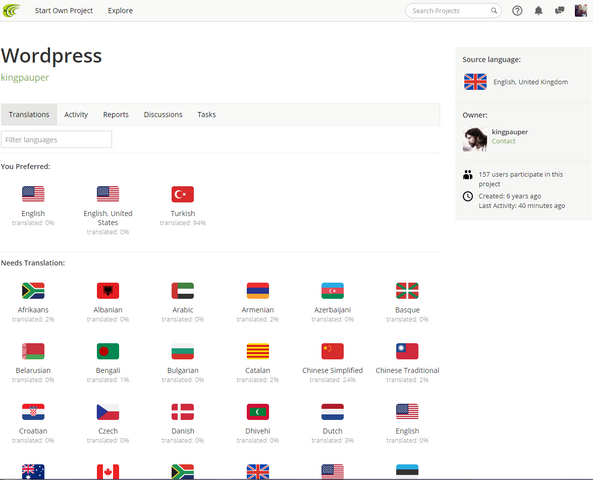Open notifications bell icon
This screenshot has height=480, width=593.
pos(538,11)
